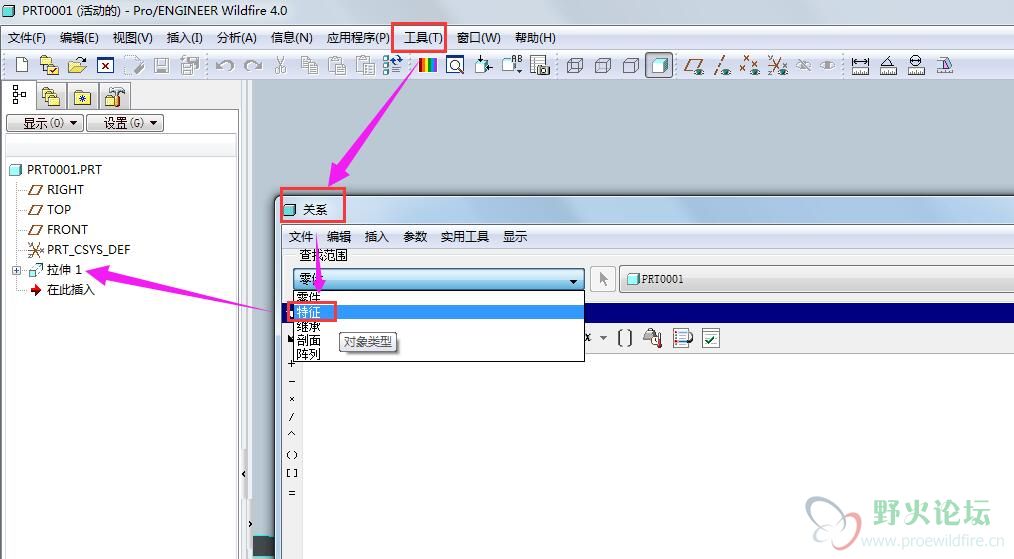Viewport: 1014px width, 559px height.
Task: Select no hidden display style cube
Action: pyautogui.click(x=631, y=65)
